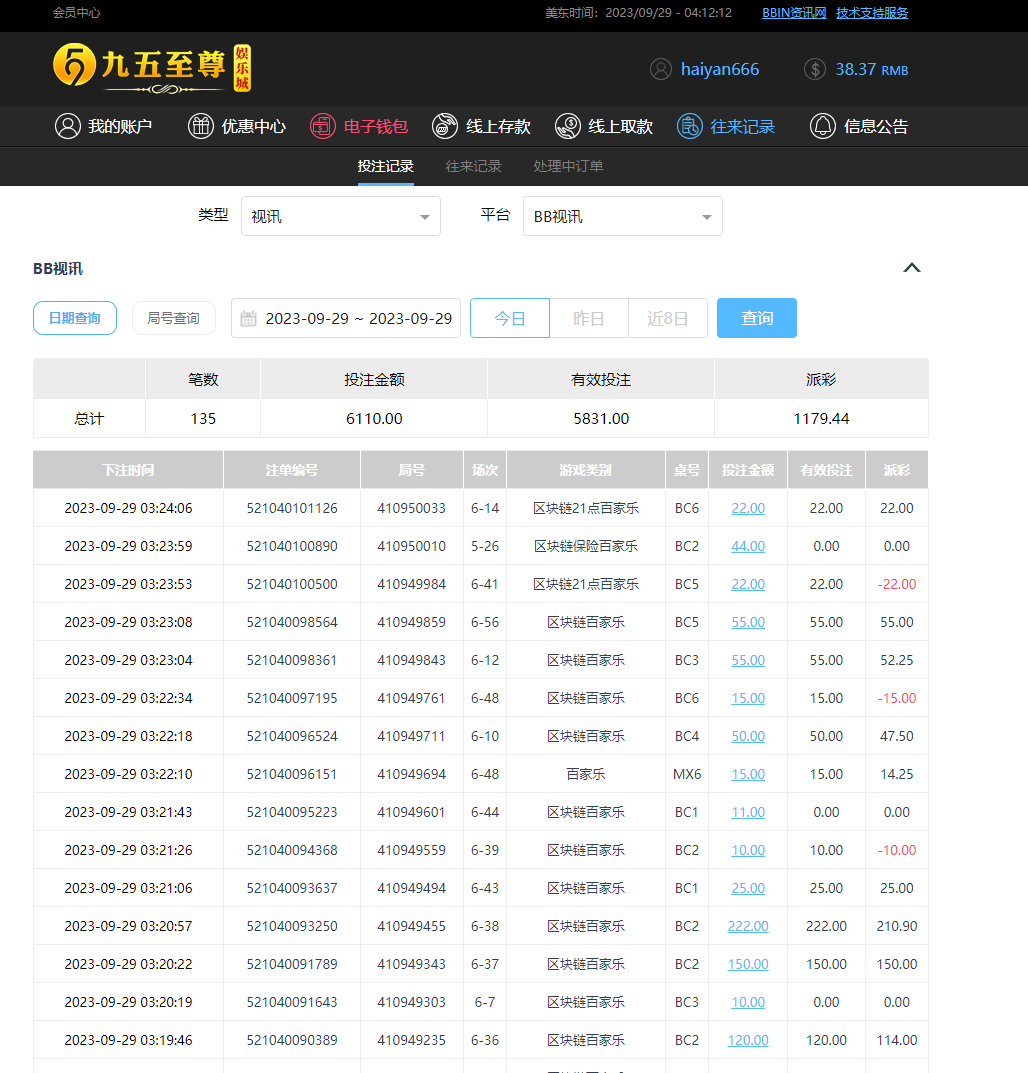1028x1073 pixels.
Task: Click the My Account person icon
Action: [68, 126]
